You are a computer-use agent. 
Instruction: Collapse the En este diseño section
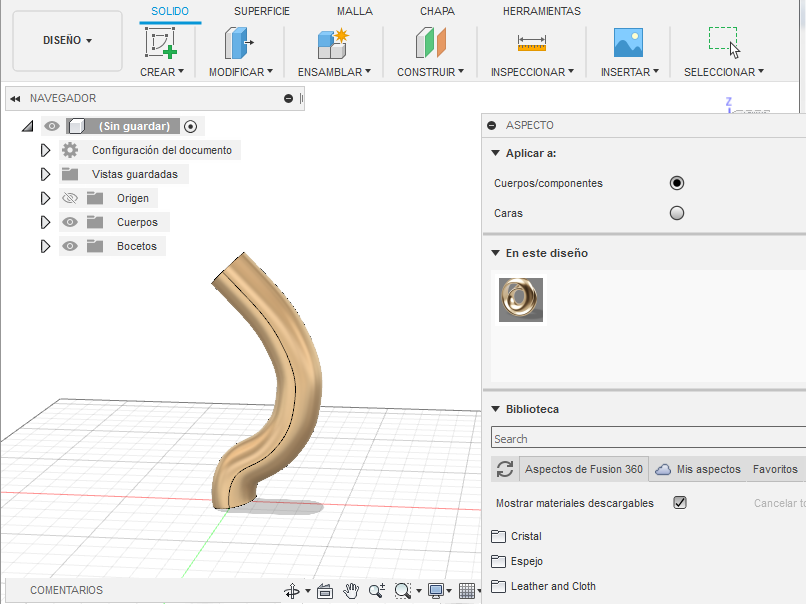pos(496,252)
